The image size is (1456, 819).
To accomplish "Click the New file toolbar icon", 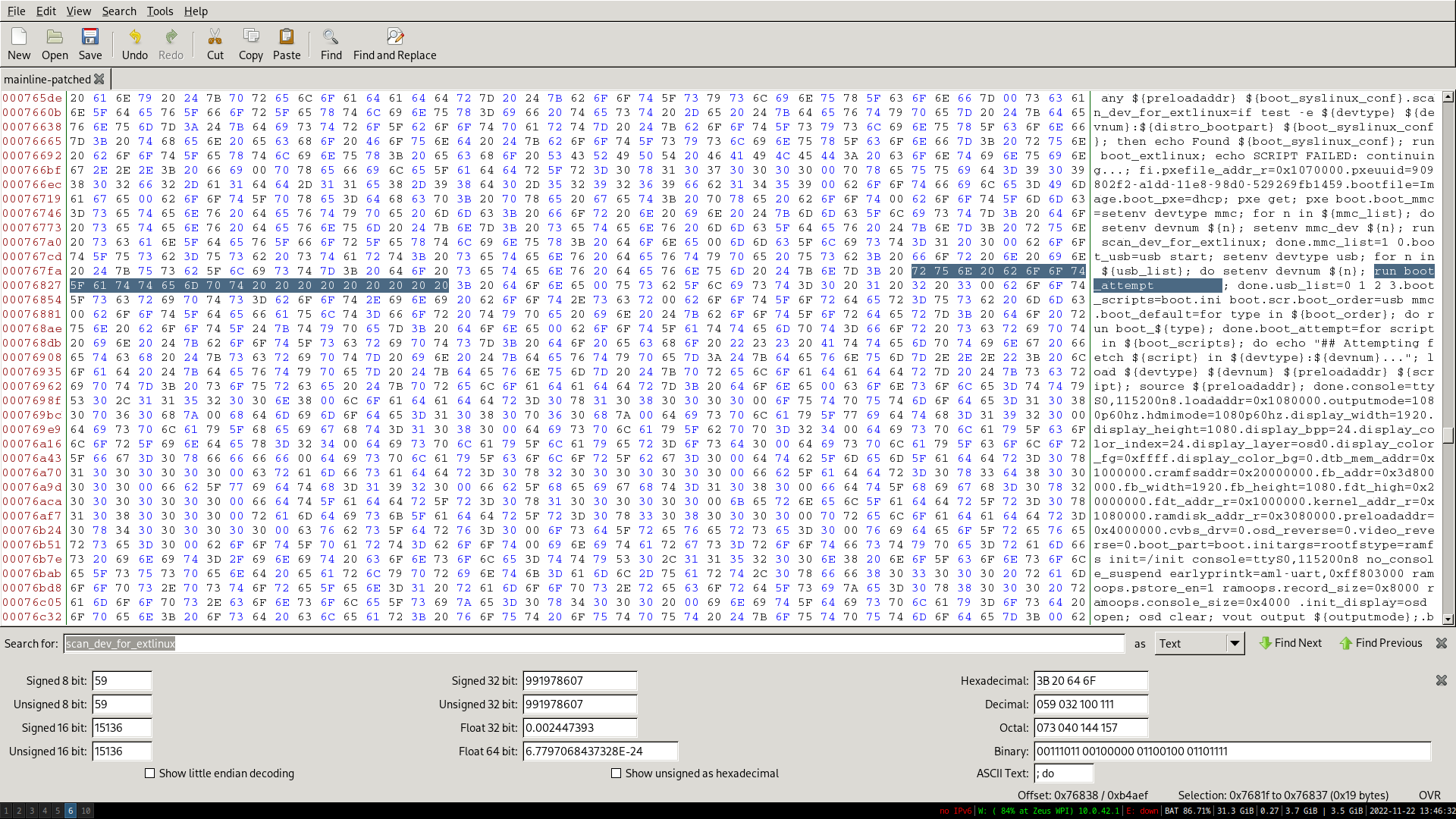I will (19, 44).
